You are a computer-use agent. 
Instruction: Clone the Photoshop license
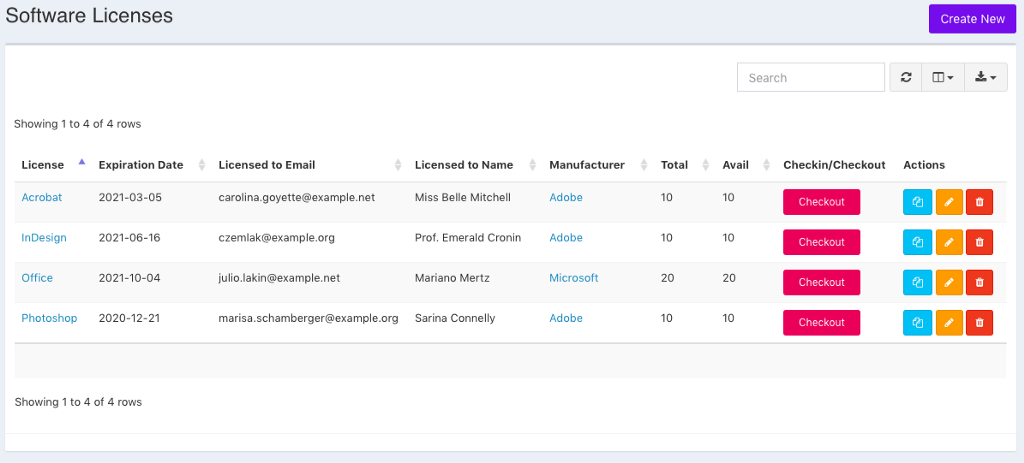point(916,322)
